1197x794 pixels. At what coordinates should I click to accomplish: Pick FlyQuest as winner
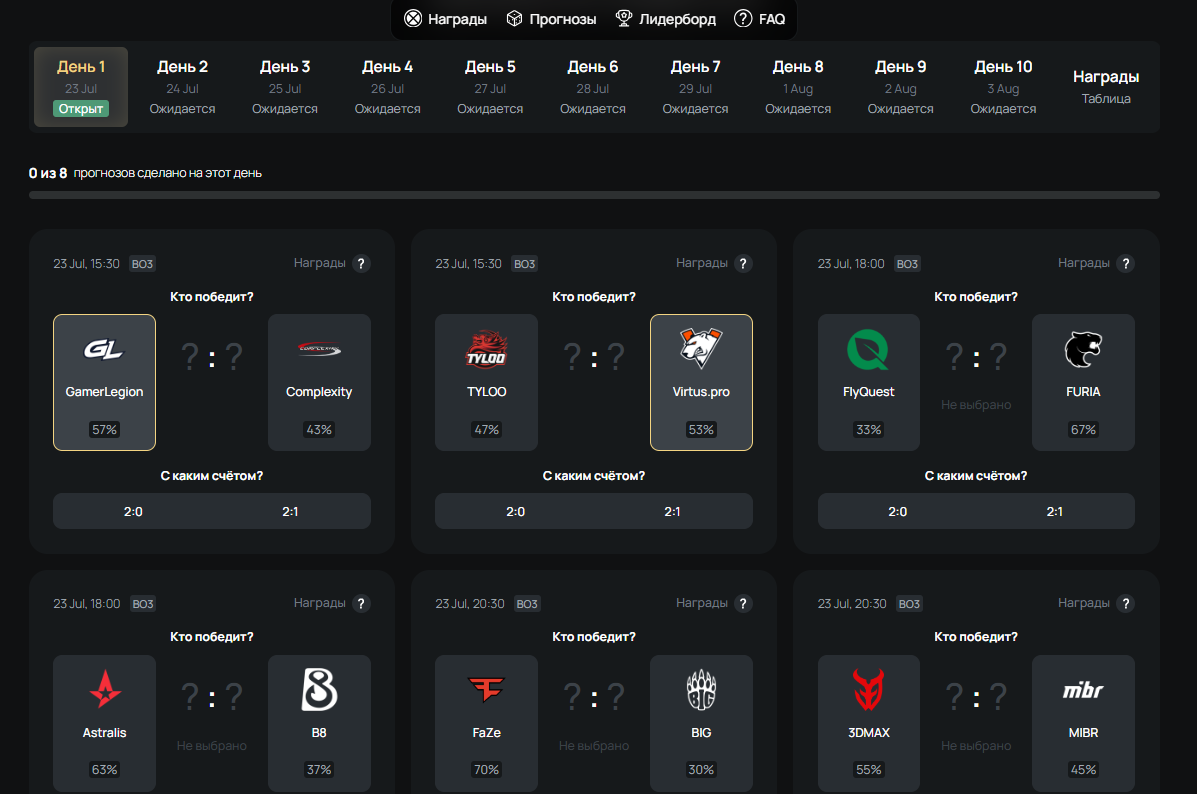point(869,382)
